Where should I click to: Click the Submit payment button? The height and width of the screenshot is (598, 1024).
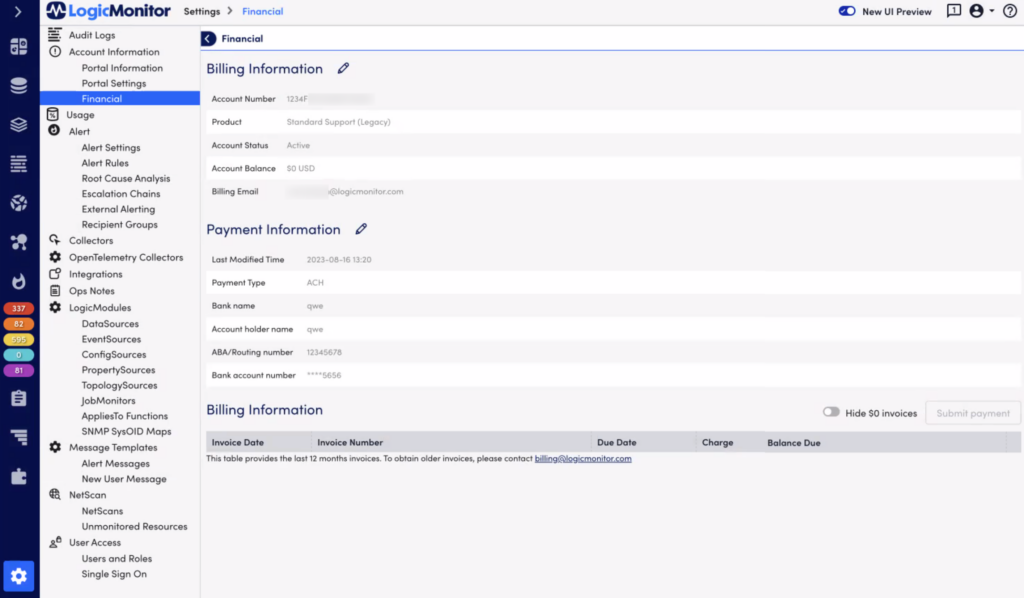point(972,413)
